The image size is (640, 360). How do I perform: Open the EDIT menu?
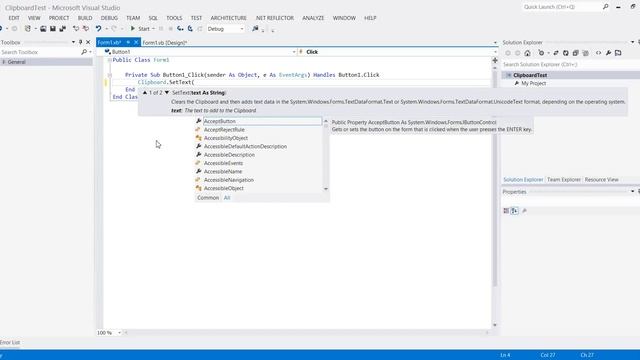pyautogui.click(x=14, y=18)
